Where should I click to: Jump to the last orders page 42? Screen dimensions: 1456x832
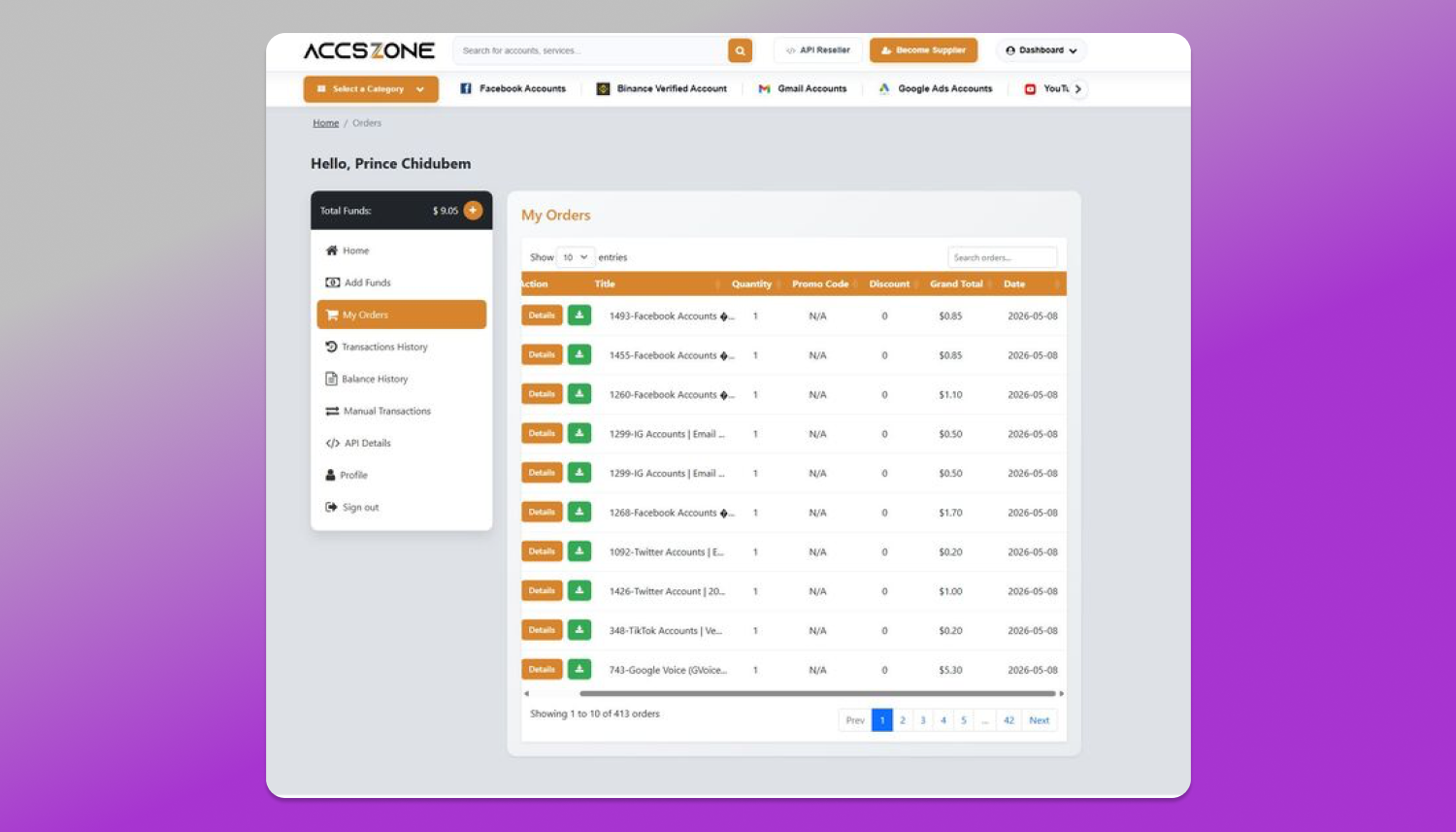pos(1009,720)
